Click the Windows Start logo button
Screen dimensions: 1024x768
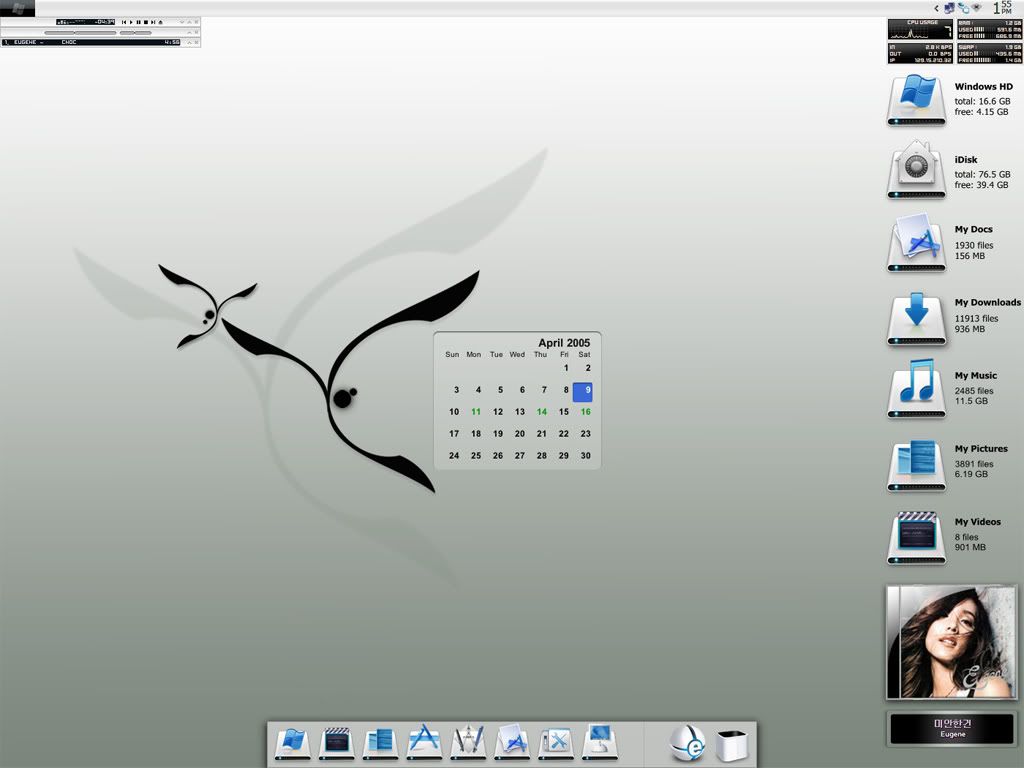[x=18, y=8]
